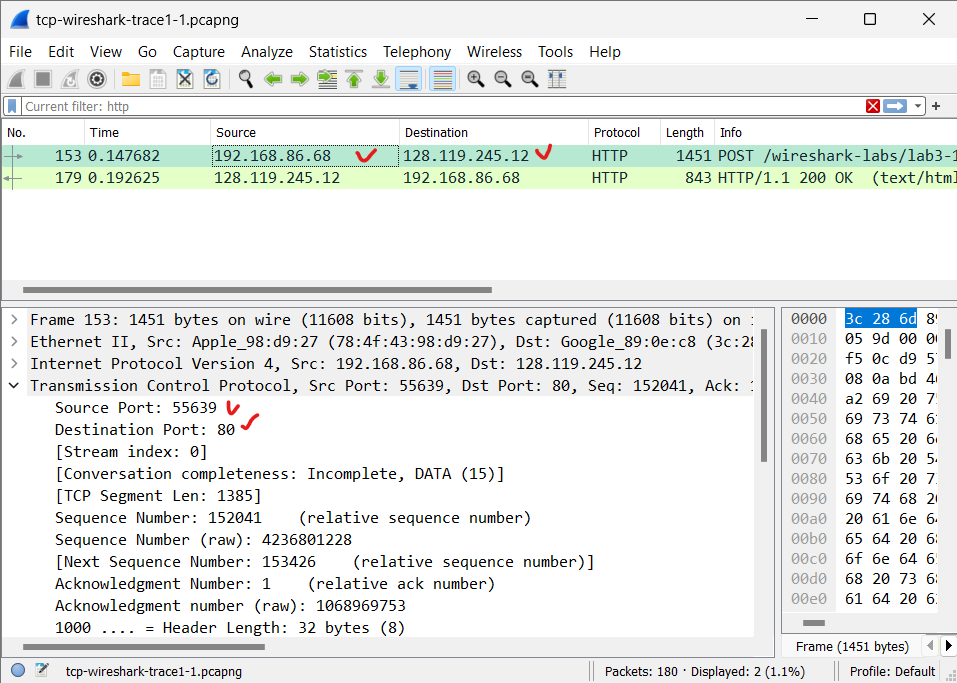Toggle automatic scrolling in live capture
The image size is (957, 683).
click(408, 79)
